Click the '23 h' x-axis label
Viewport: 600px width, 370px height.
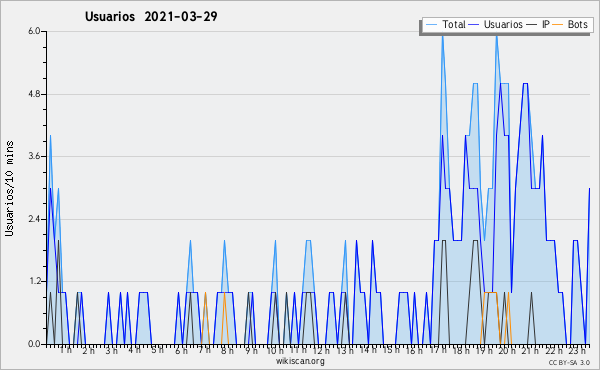coord(577,350)
